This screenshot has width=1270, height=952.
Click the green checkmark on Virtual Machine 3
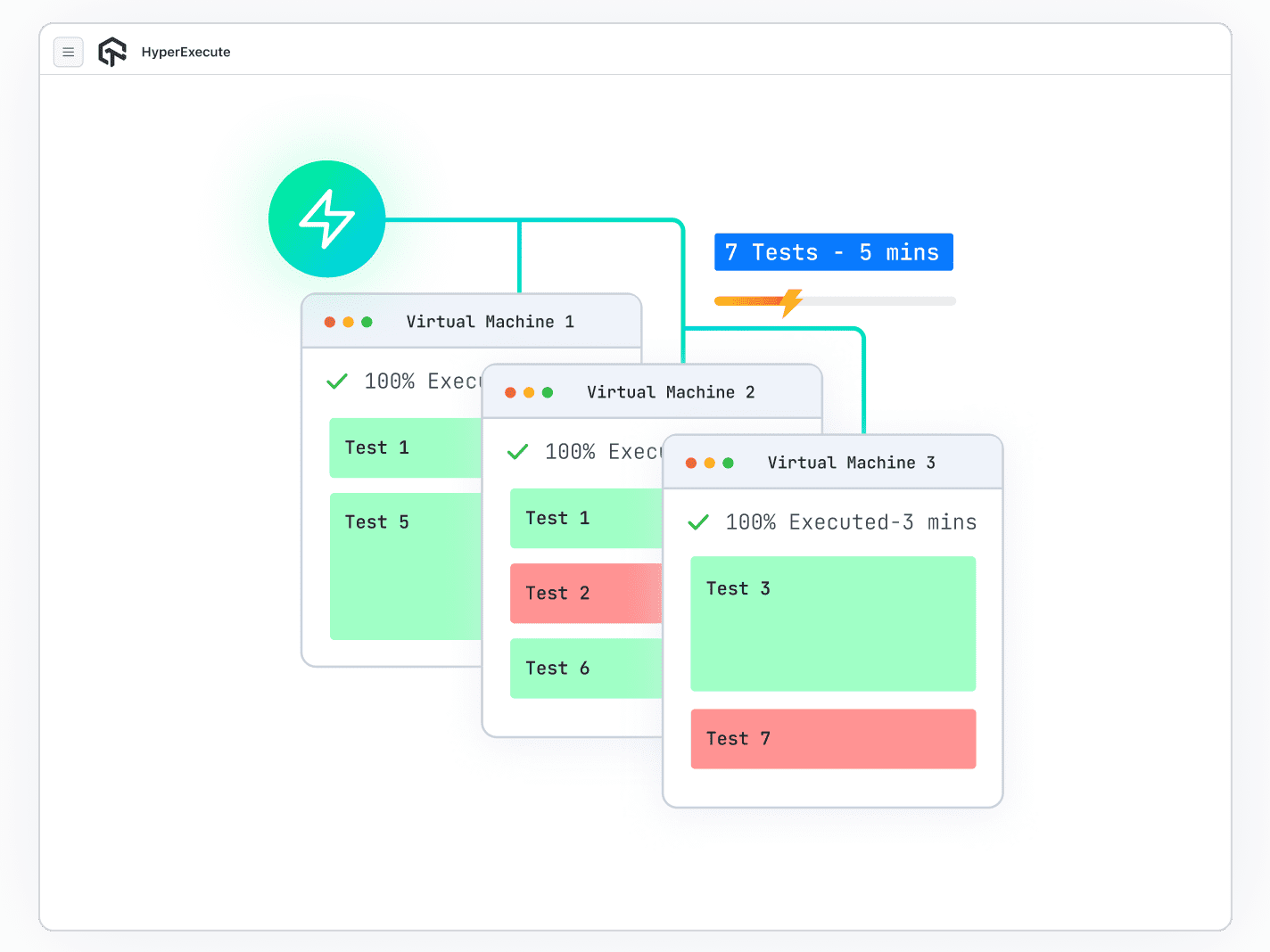(698, 521)
